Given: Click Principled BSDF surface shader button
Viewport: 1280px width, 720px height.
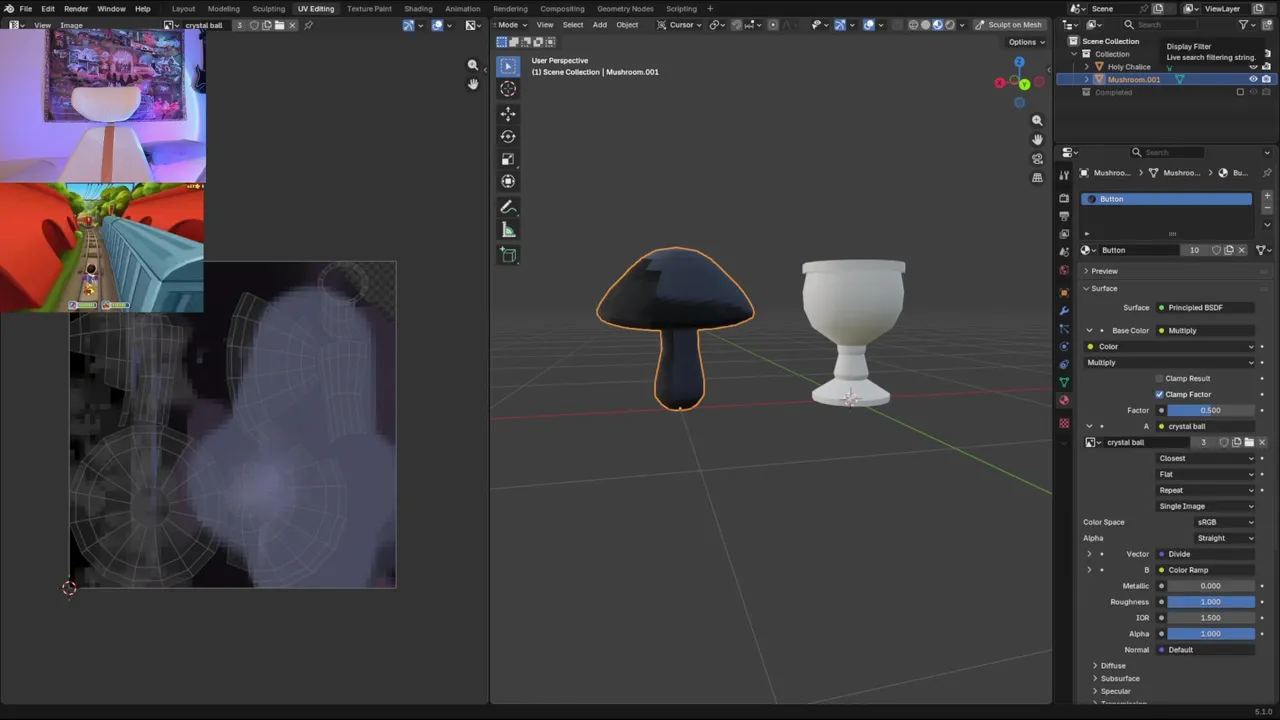Looking at the screenshot, I should coord(1205,307).
